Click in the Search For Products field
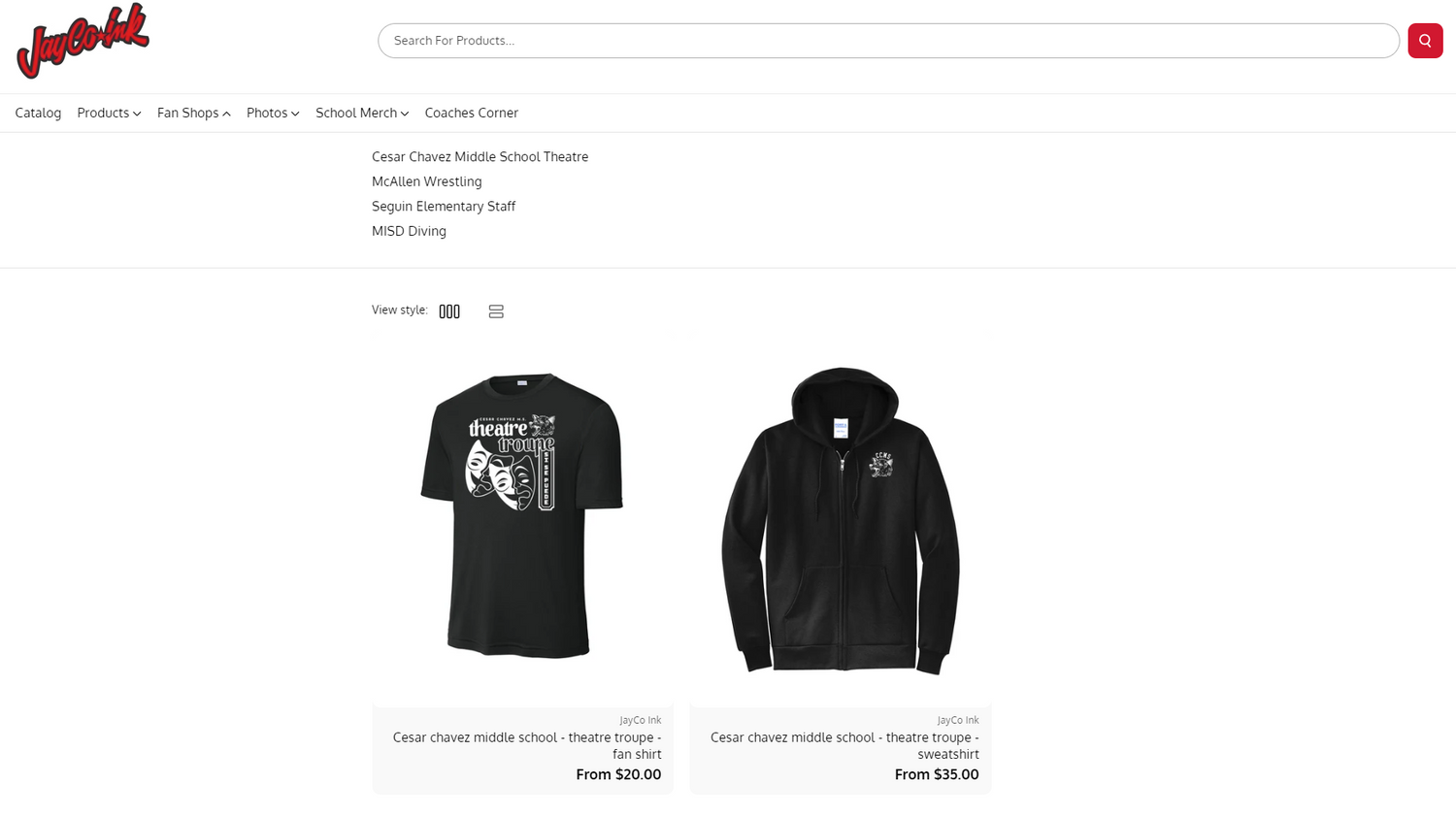 pyautogui.click(x=887, y=41)
